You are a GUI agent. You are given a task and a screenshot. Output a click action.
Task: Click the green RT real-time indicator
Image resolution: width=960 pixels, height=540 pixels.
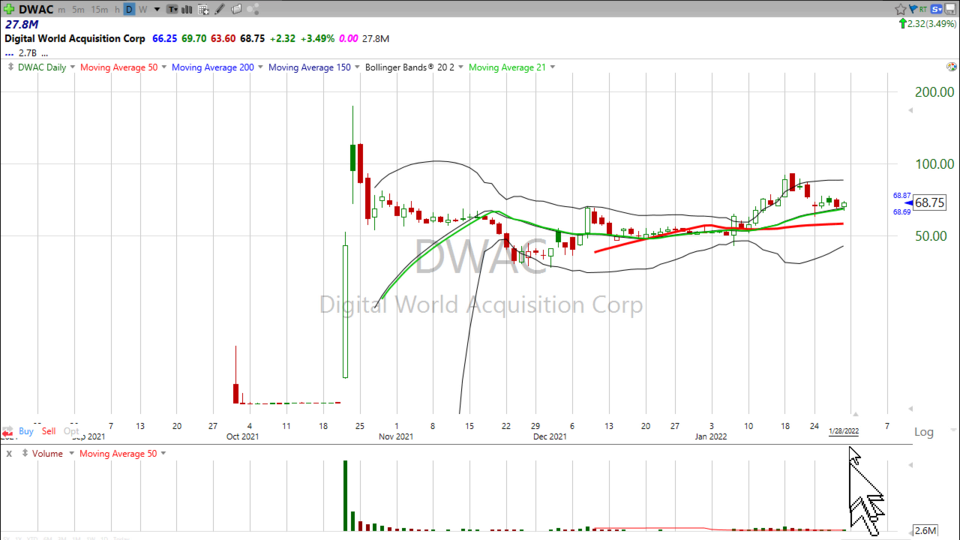coord(923,9)
